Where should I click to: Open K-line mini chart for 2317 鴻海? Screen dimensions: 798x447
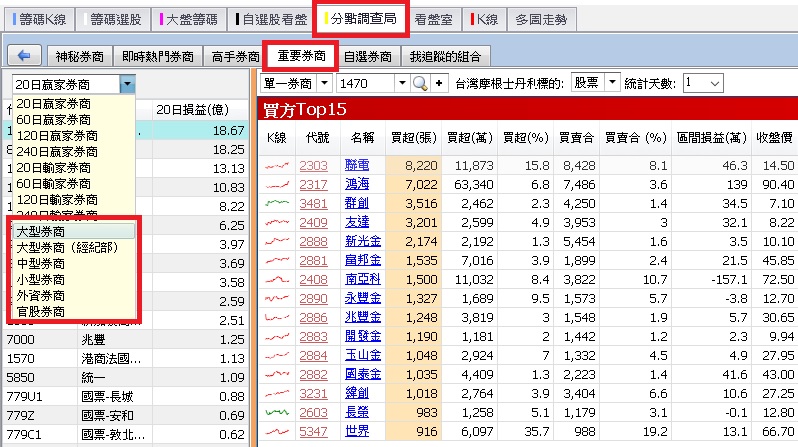(x=277, y=185)
